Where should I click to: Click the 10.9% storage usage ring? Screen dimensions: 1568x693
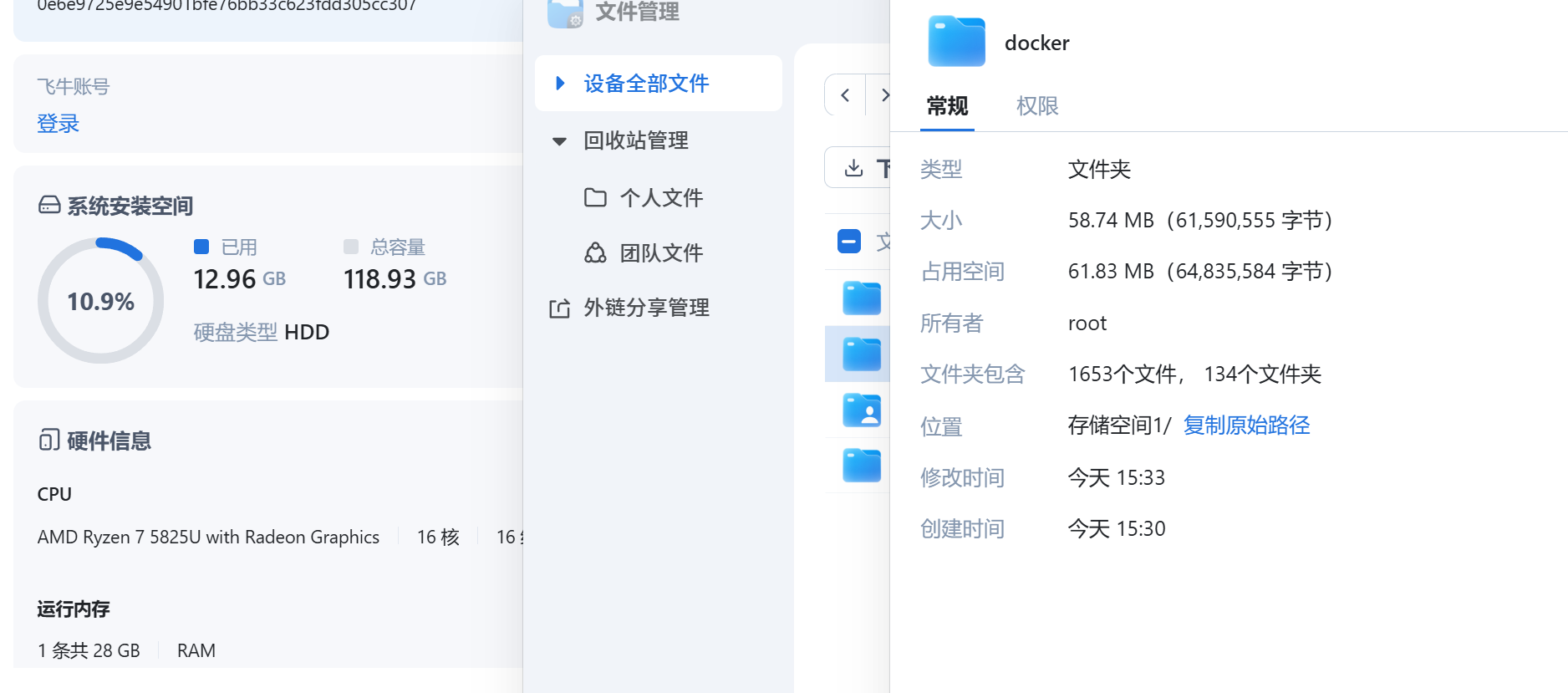tap(101, 301)
